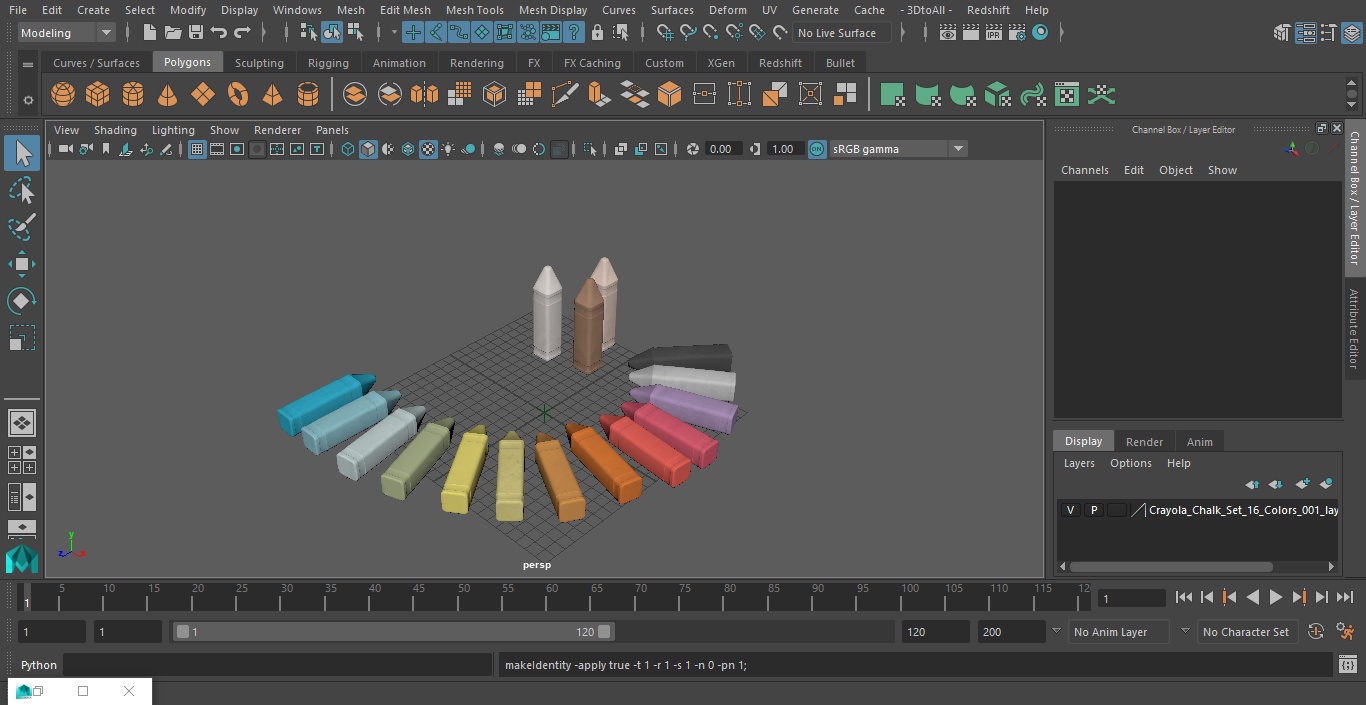Click the time range slider bar

(x=393, y=631)
